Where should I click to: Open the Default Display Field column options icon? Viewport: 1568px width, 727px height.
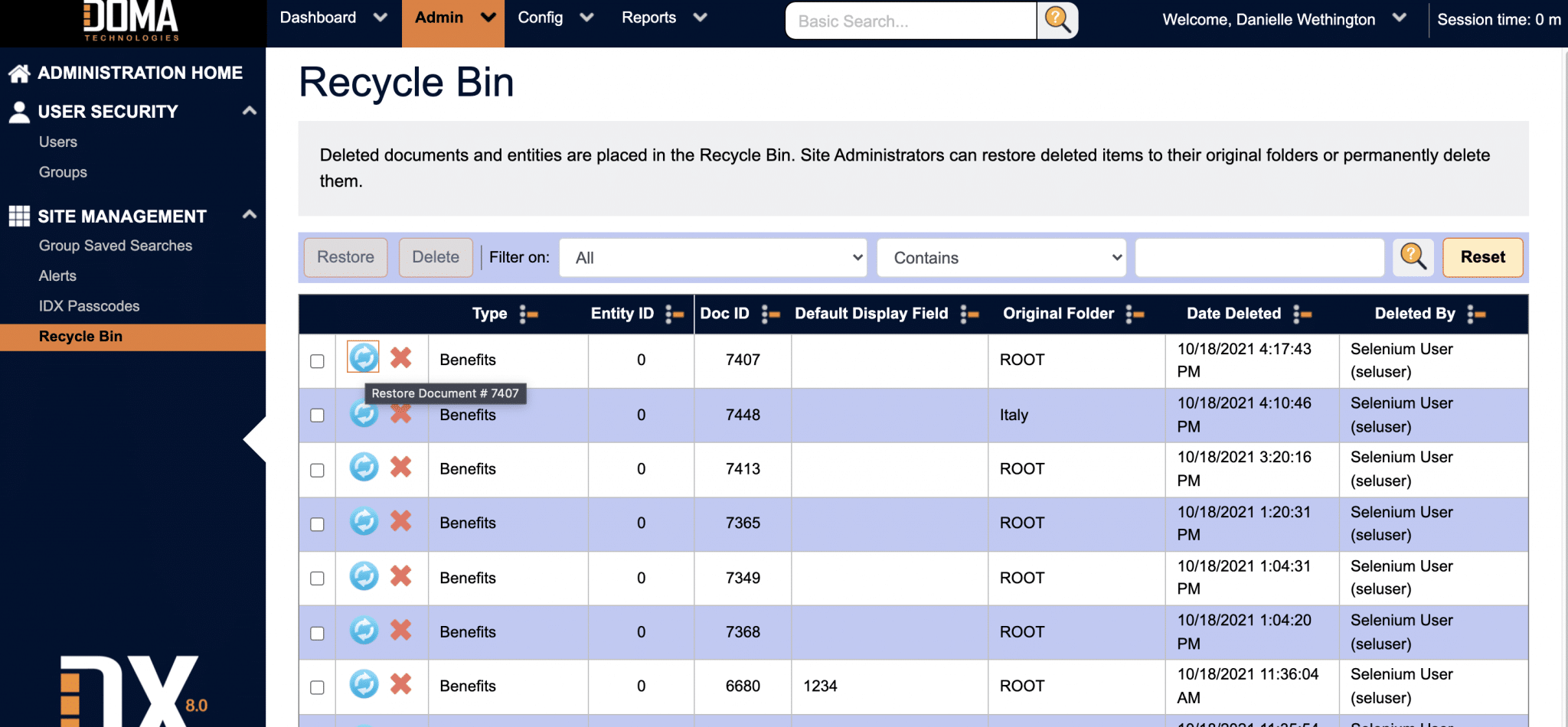(x=969, y=314)
